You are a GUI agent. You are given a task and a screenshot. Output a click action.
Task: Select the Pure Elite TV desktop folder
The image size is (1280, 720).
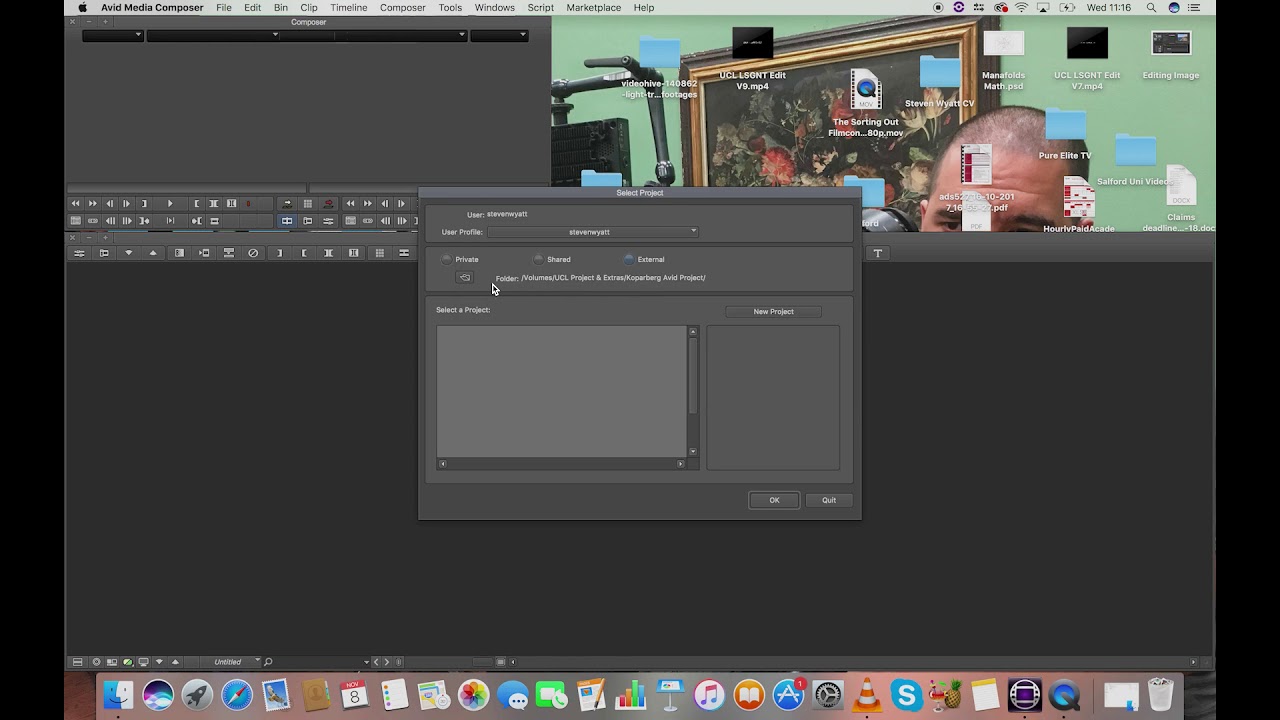(1065, 134)
